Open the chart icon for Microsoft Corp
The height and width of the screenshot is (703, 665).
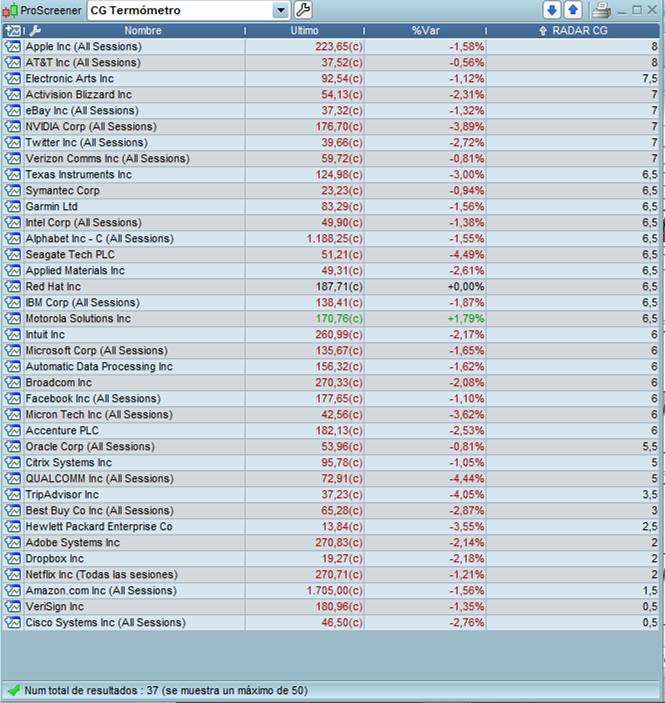(13, 351)
